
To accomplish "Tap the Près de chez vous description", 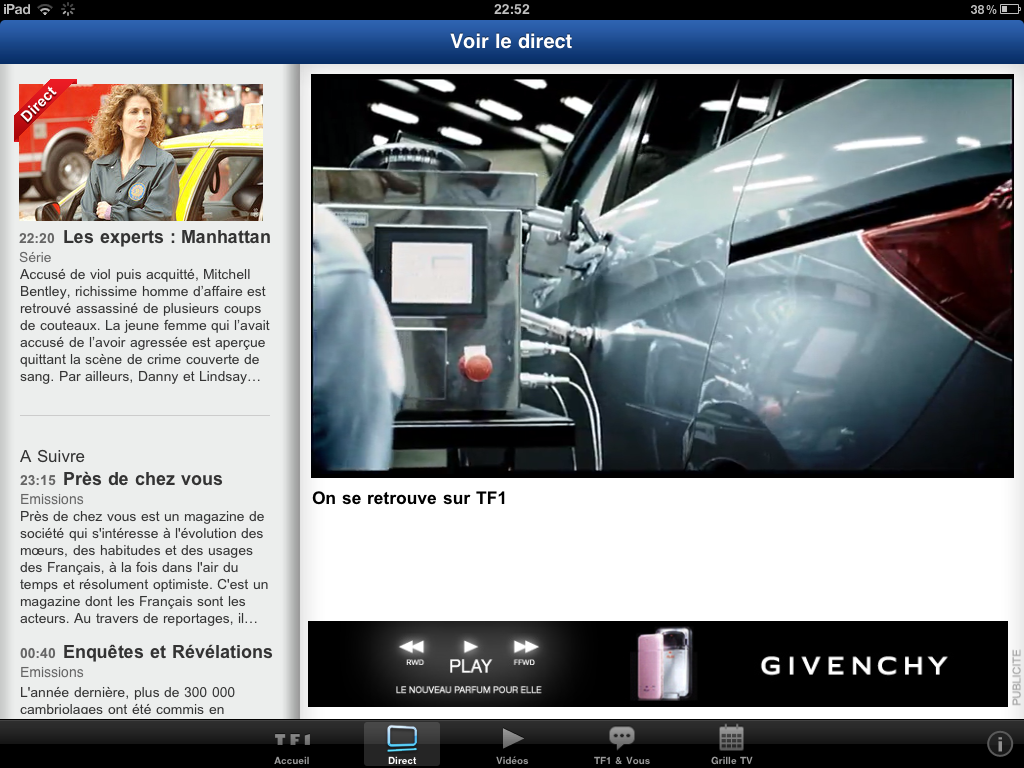I will click(x=144, y=568).
